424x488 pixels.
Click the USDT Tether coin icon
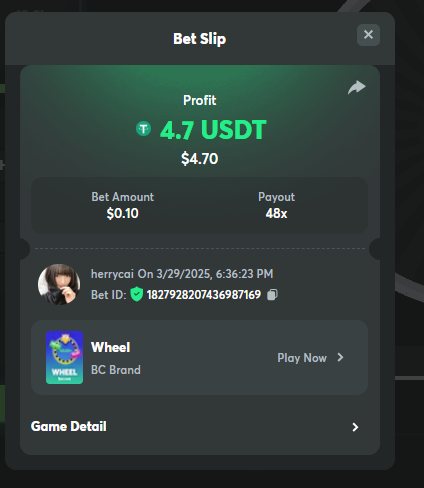tap(144, 129)
